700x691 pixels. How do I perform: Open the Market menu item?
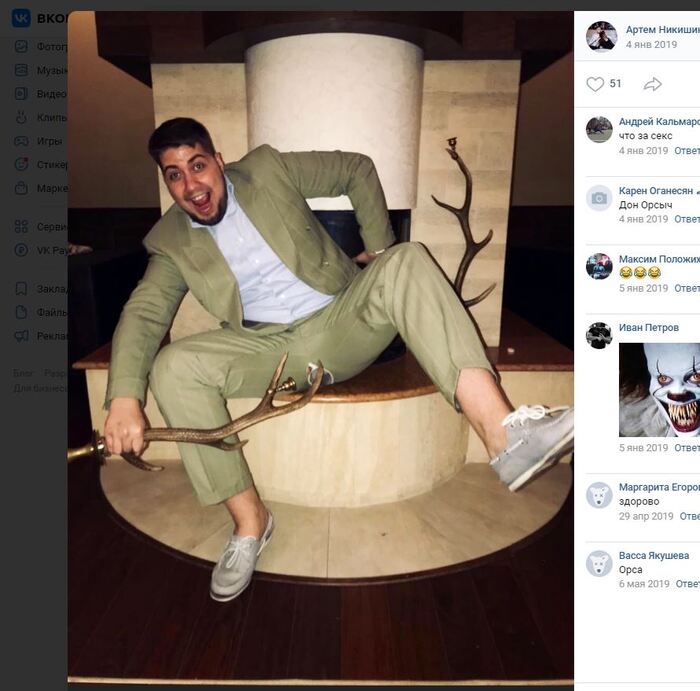[x=51, y=188]
